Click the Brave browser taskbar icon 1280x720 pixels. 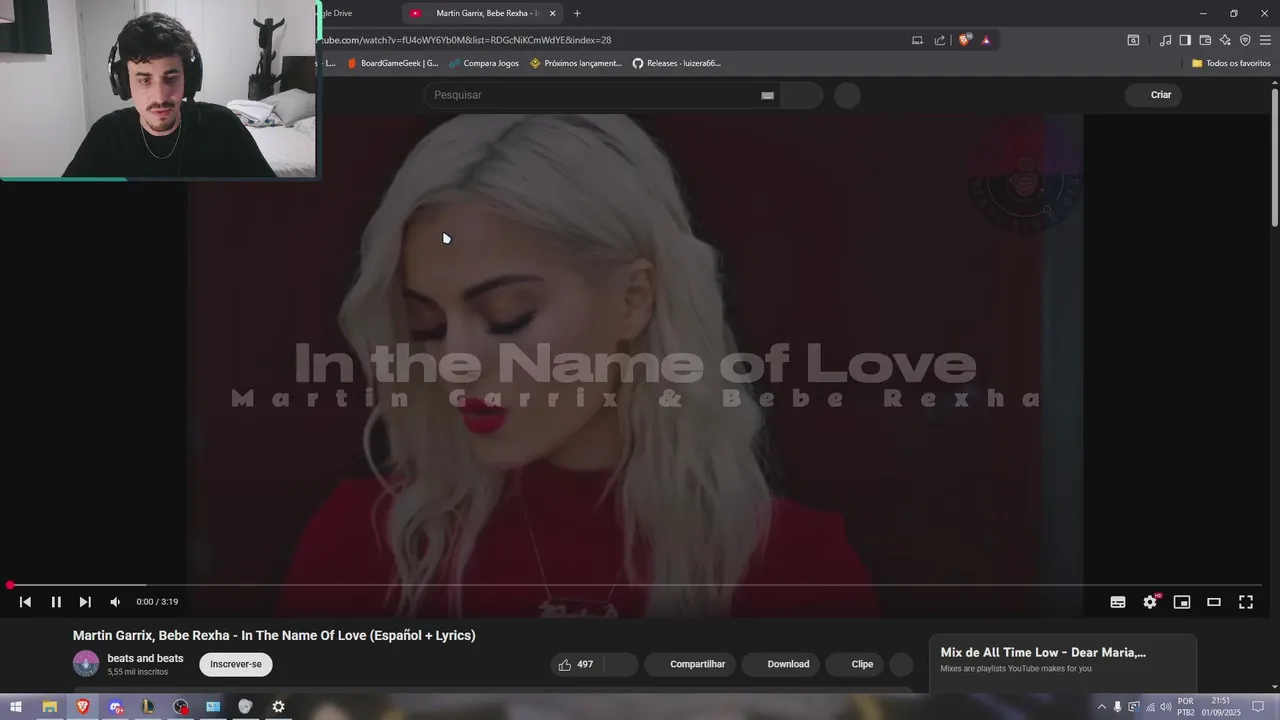[x=83, y=707]
